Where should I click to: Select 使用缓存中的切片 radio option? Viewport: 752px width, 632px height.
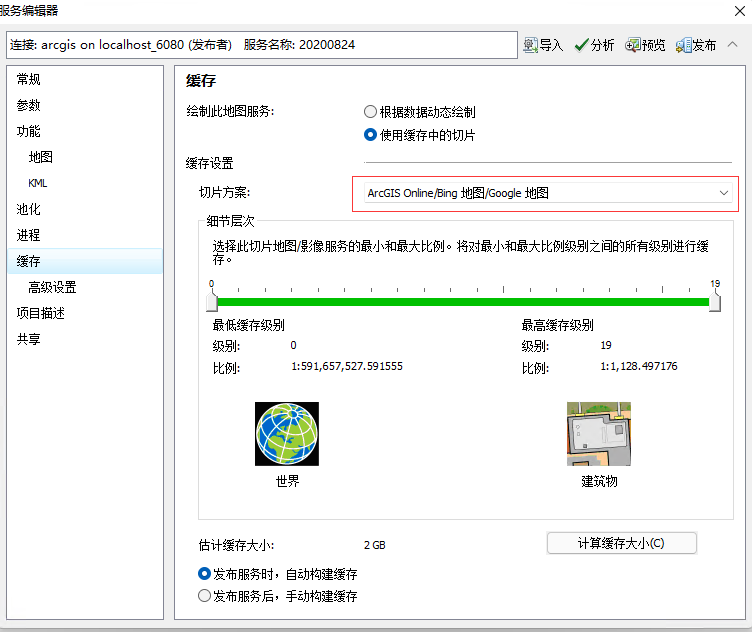(371, 135)
